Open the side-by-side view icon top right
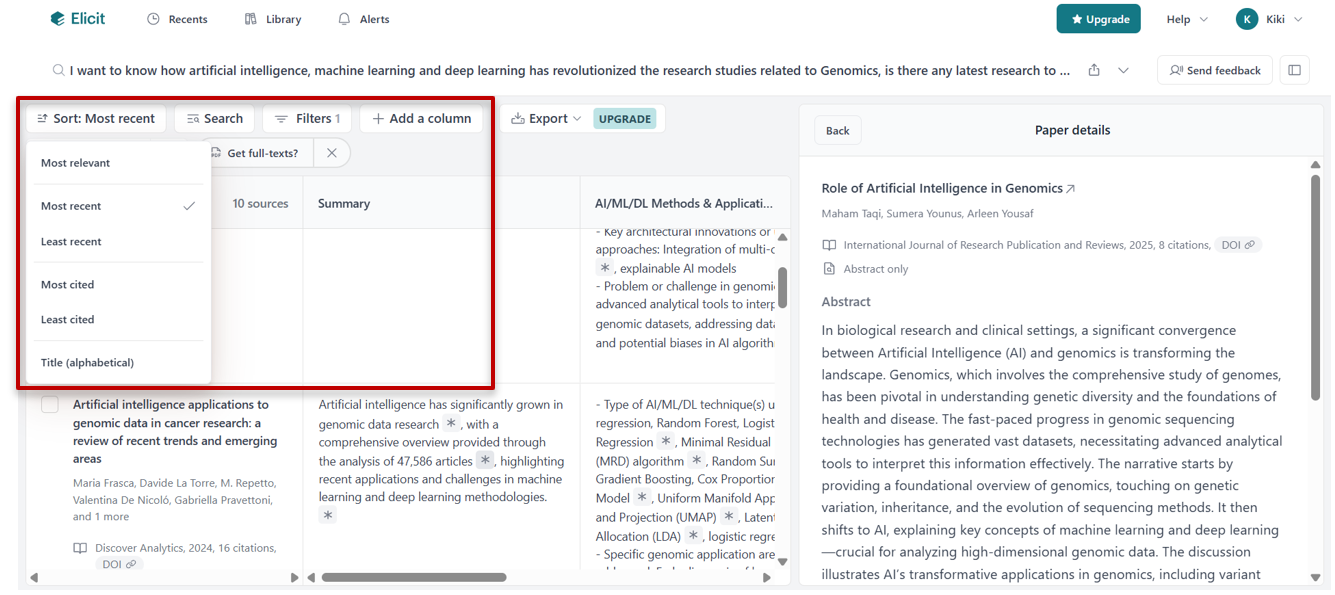 click(x=1295, y=69)
